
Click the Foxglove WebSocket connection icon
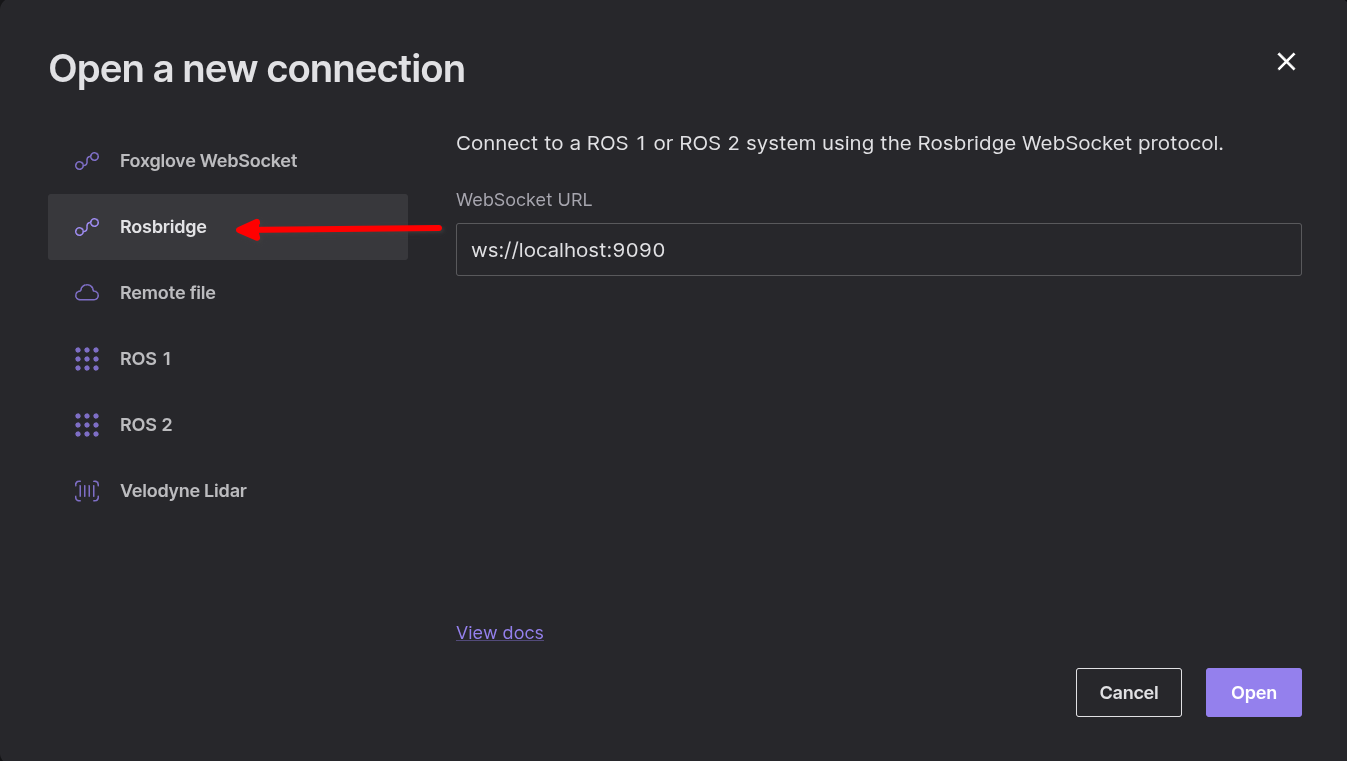click(x=87, y=161)
